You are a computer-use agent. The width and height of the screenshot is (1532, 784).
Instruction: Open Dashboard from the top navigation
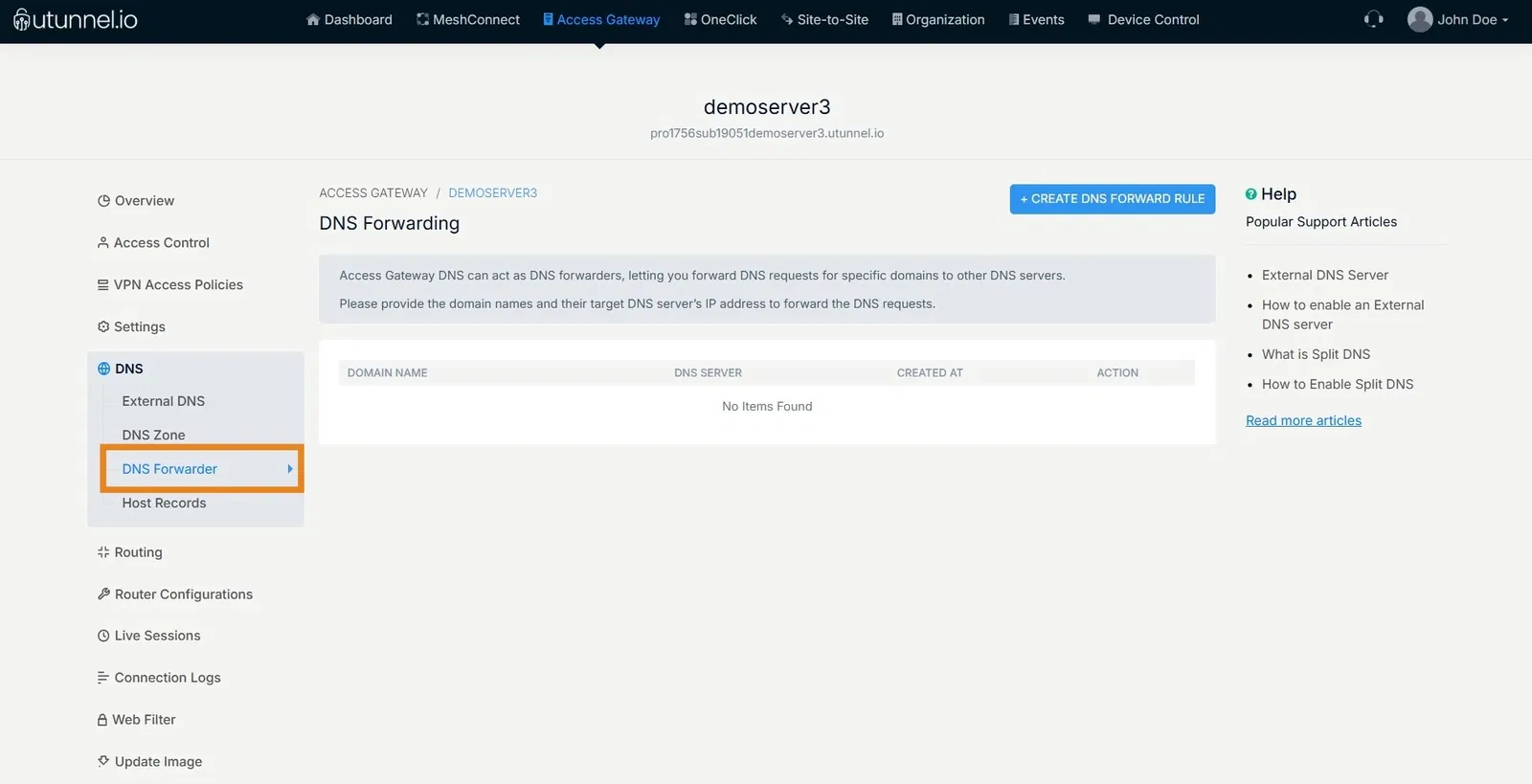[349, 19]
